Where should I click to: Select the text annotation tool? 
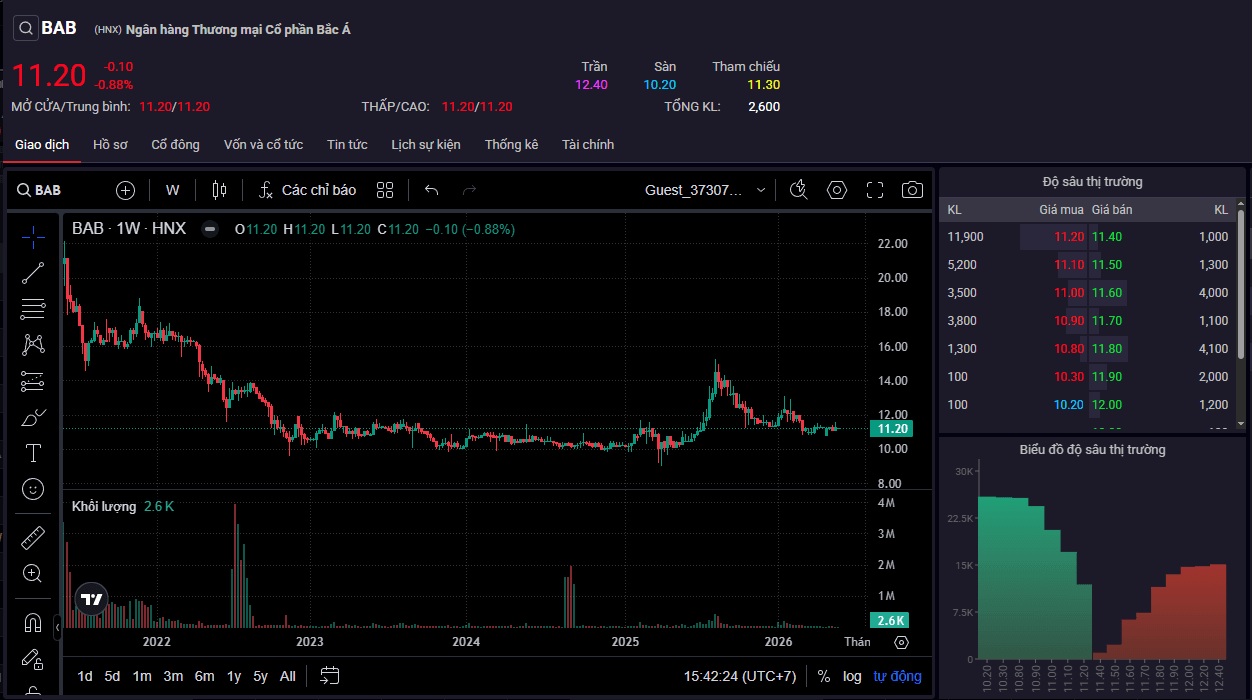point(33,453)
